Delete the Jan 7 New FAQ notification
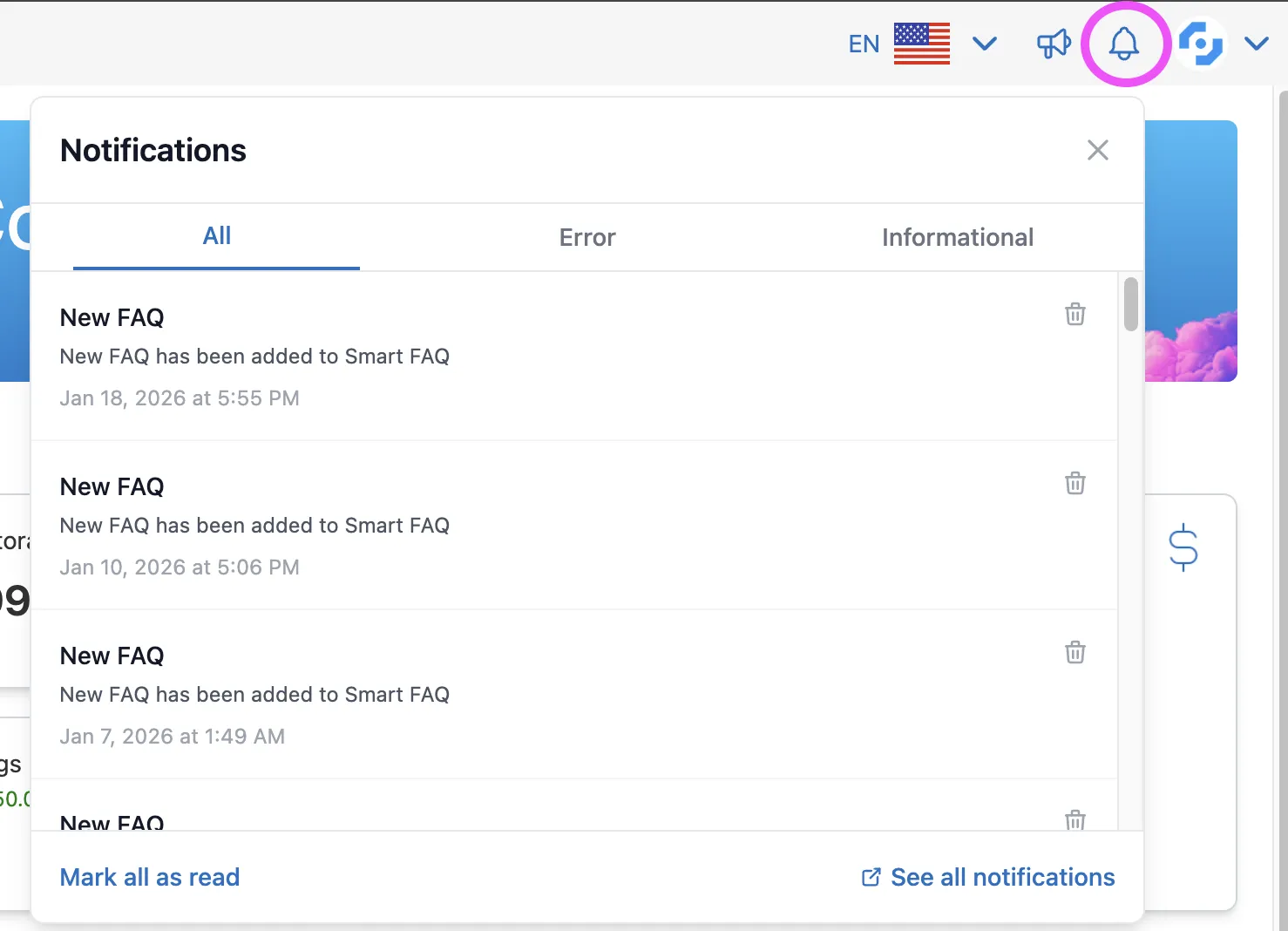The image size is (1288, 931). [x=1074, y=652]
